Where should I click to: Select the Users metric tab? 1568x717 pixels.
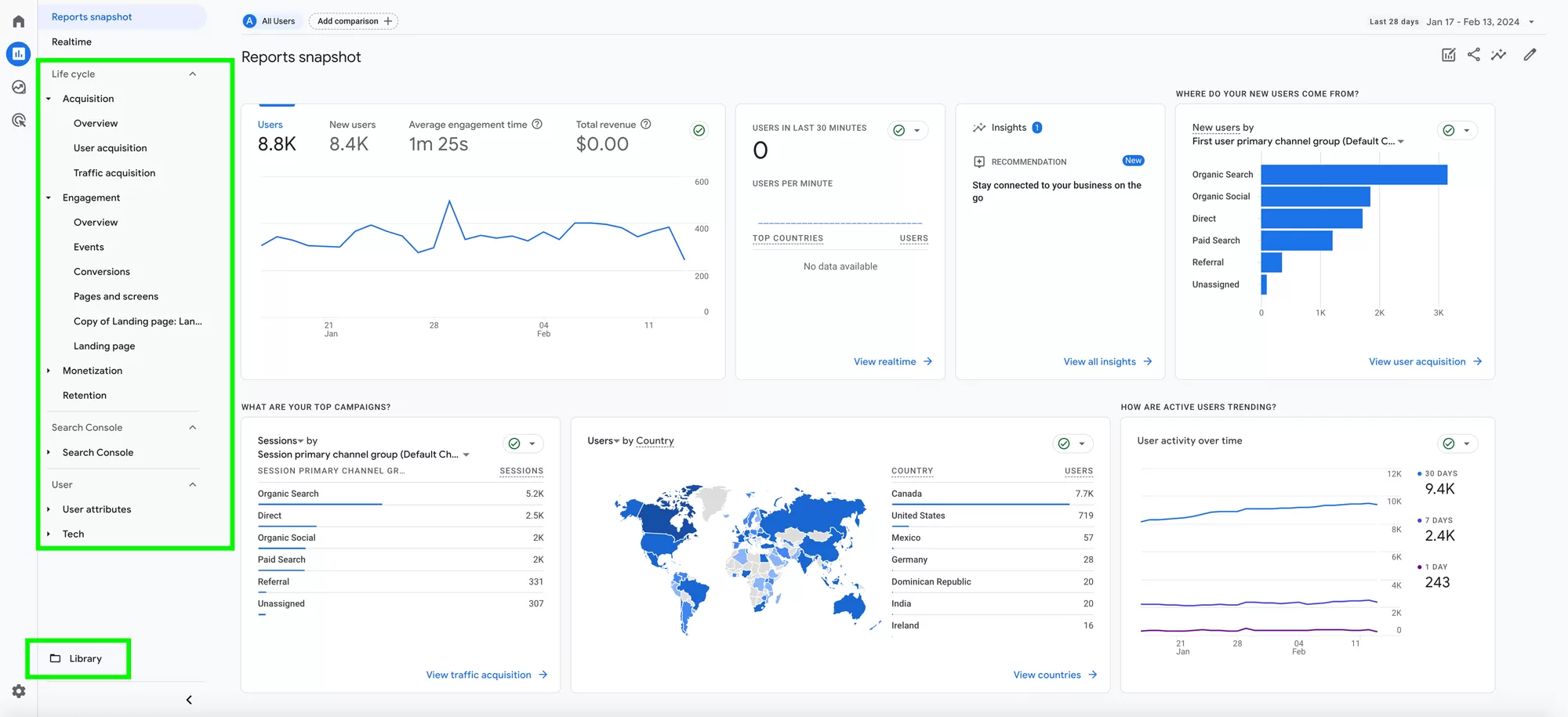click(x=277, y=136)
